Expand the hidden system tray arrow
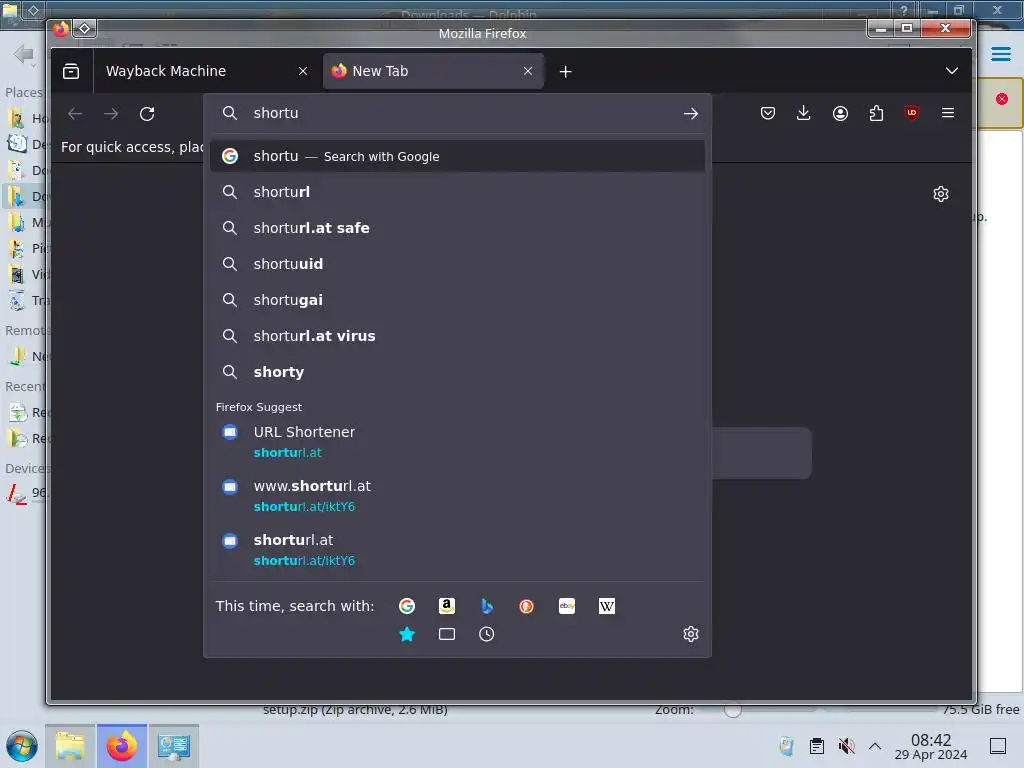 pyautogui.click(x=875, y=746)
